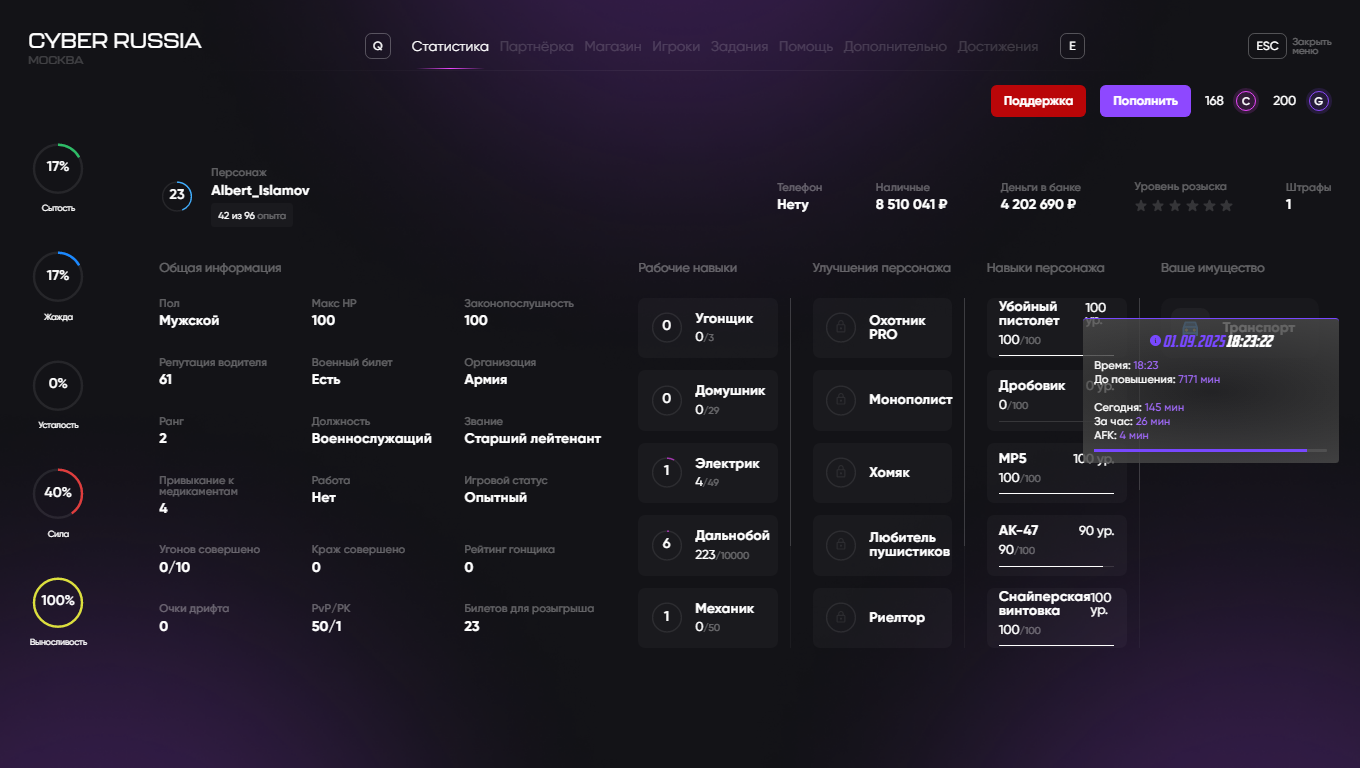1360x768 pixels.
Task: Click the Билетов для розыгрыша 23 value
Action: coord(472,626)
